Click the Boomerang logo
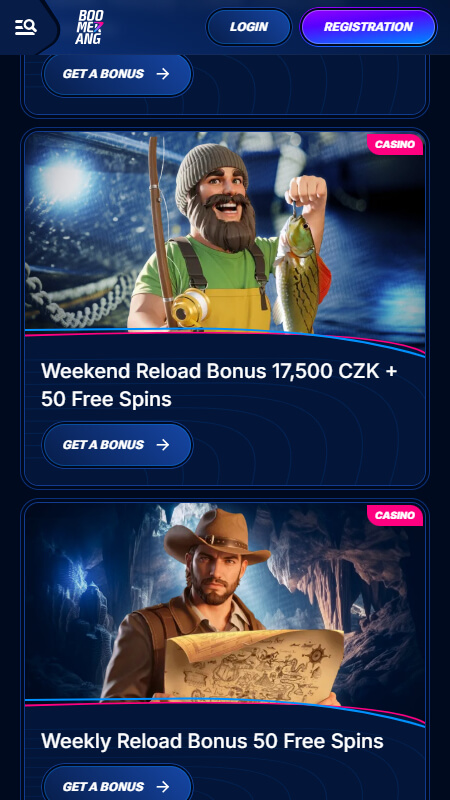The image size is (450, 800). click(x=90, y=27)
